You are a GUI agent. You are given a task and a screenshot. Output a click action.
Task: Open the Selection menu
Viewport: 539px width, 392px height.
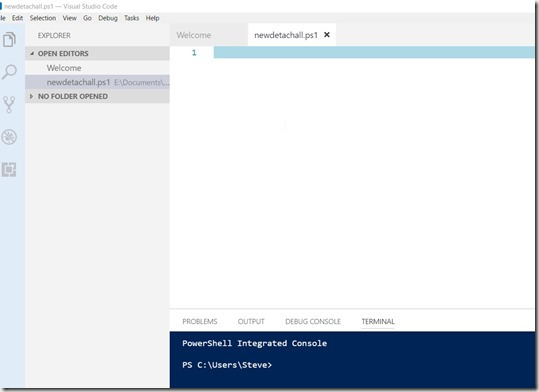[x=43, y=18]
